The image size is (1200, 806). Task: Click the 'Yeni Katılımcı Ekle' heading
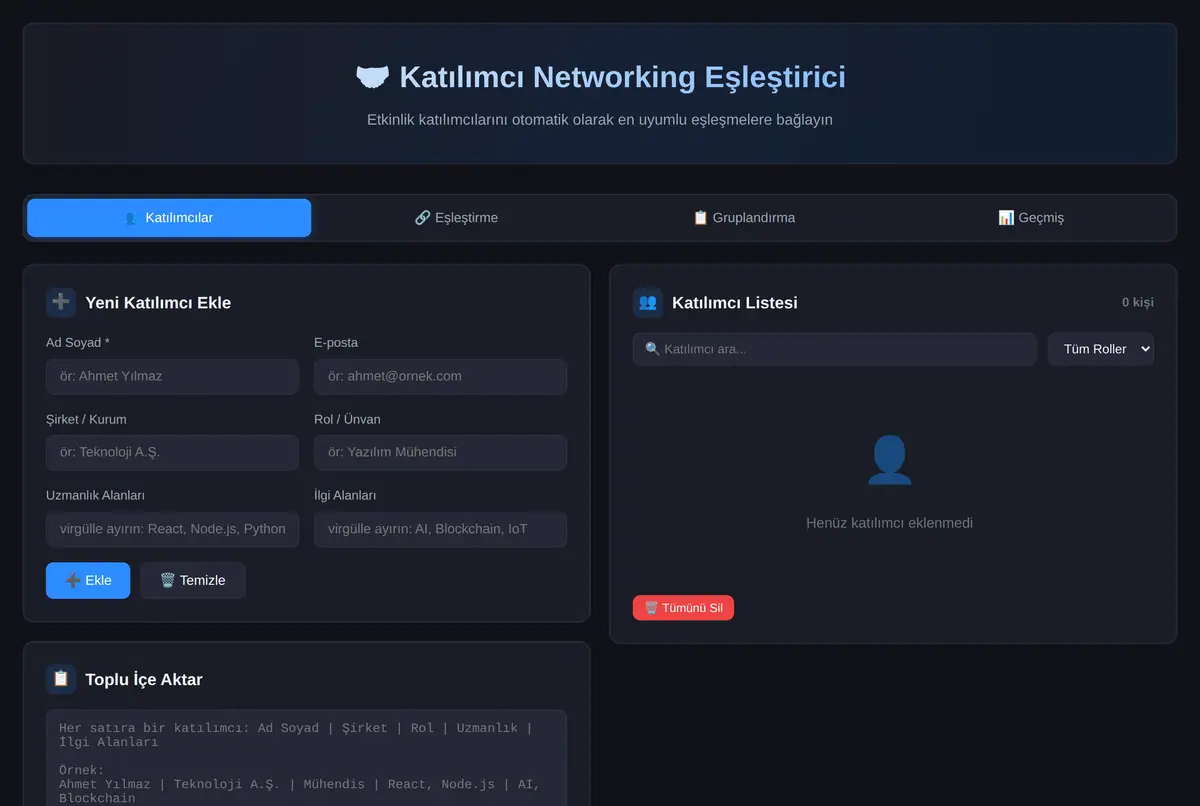[x=158, y=303]
